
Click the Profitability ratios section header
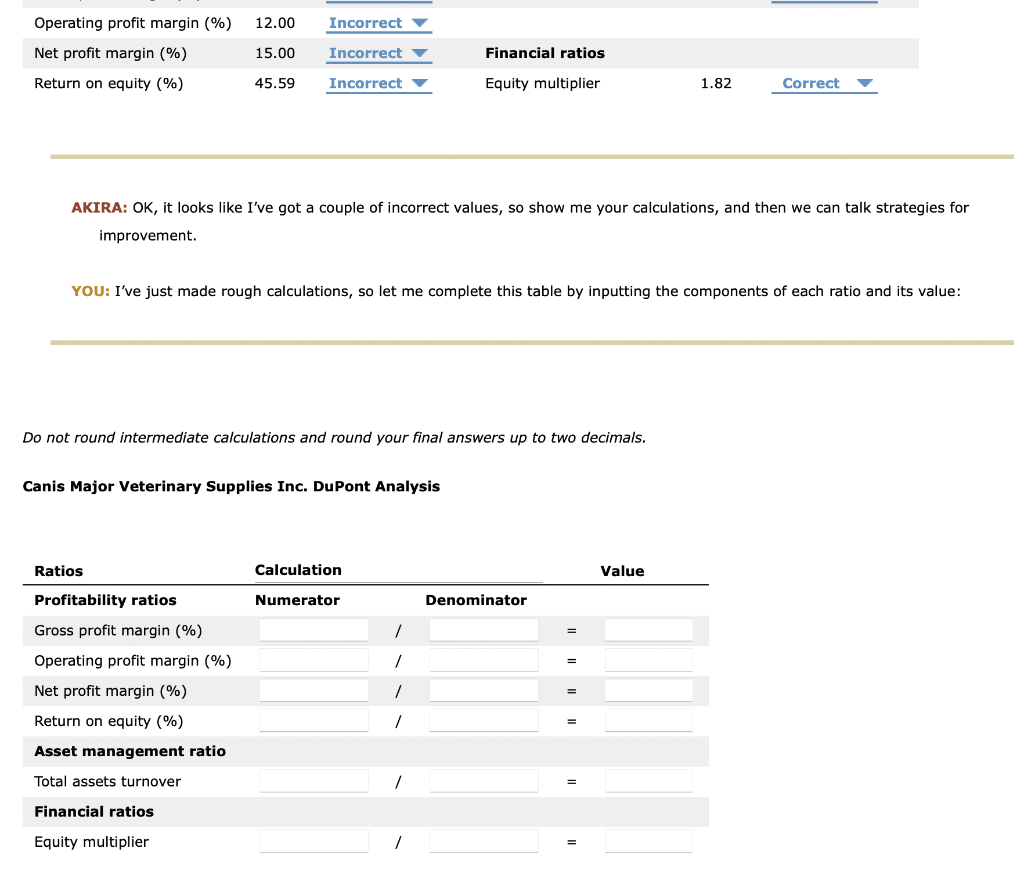click(x=105, y=600)
